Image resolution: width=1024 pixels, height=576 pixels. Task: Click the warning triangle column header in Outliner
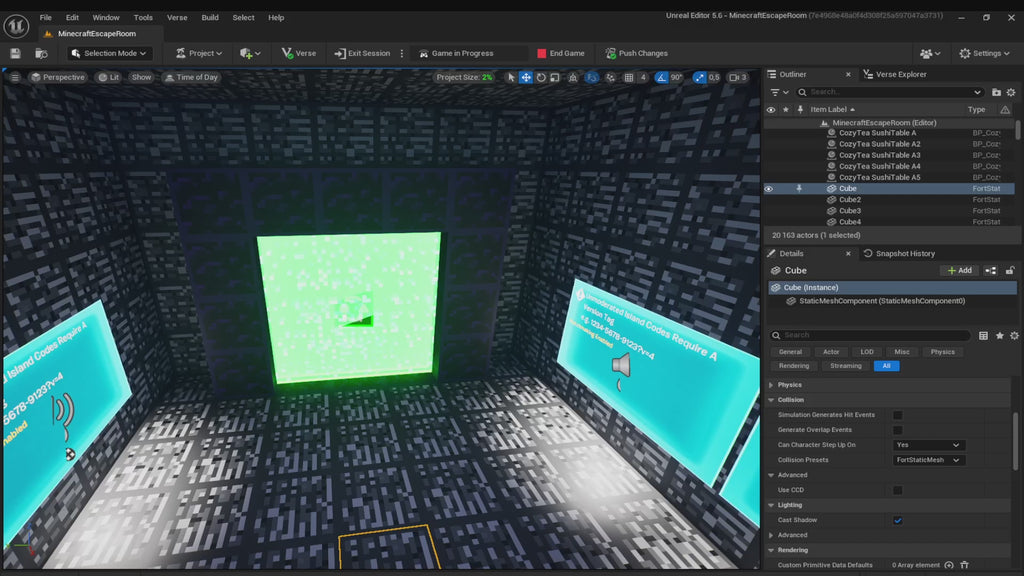point(1005,110)
